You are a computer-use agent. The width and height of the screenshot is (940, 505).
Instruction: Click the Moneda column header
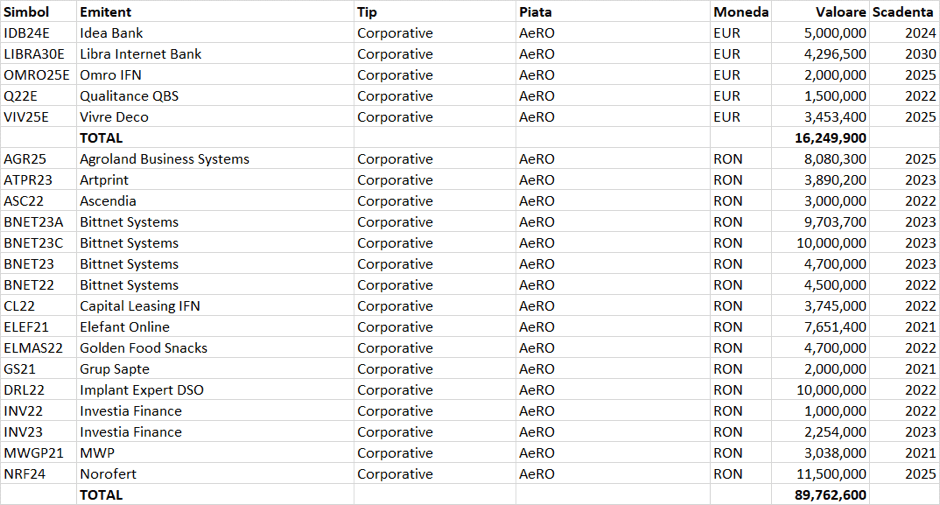(741, 12)
